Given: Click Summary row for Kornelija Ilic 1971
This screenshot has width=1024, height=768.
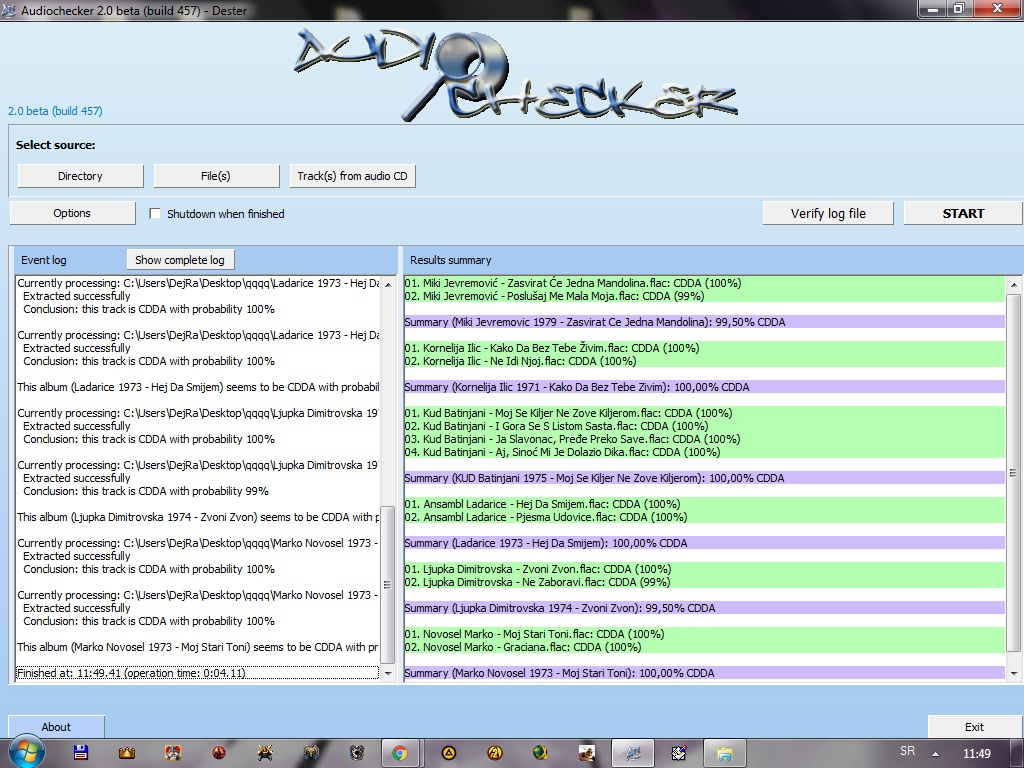Looking at the screenshot, I should tap(704, 387).
